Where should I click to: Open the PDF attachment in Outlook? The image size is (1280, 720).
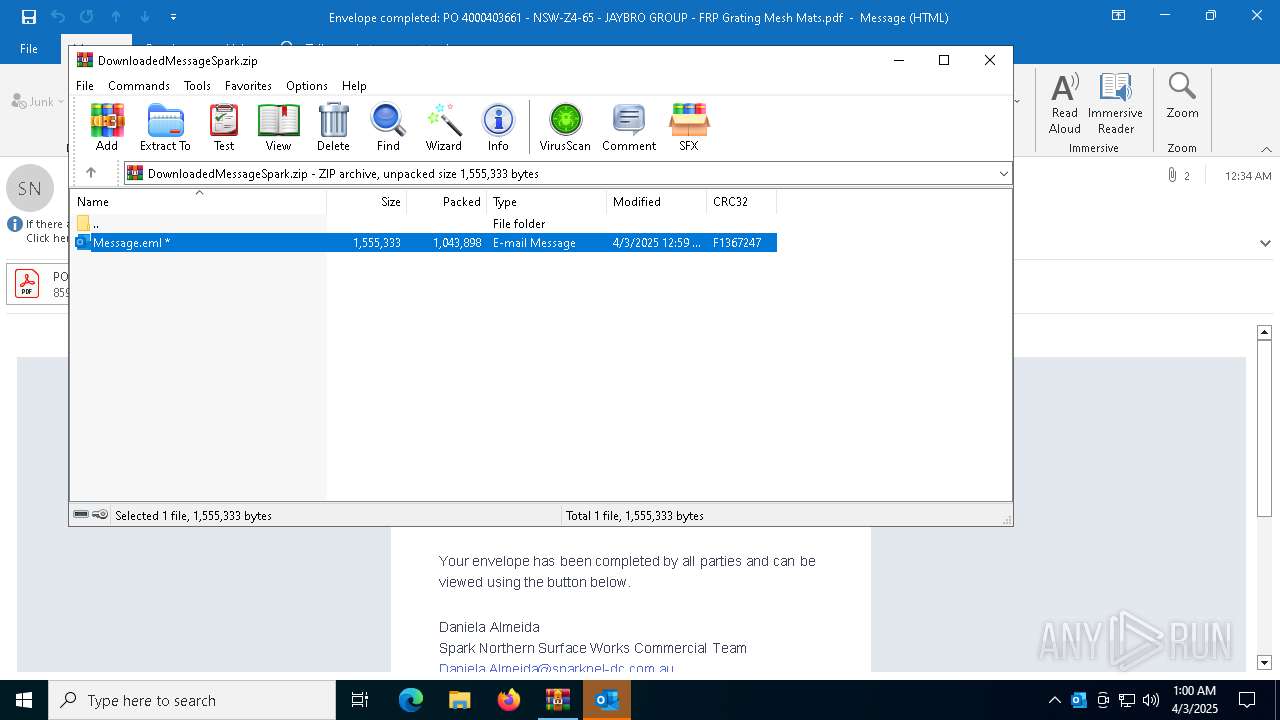pyautogui.click(x=38, y=284)
